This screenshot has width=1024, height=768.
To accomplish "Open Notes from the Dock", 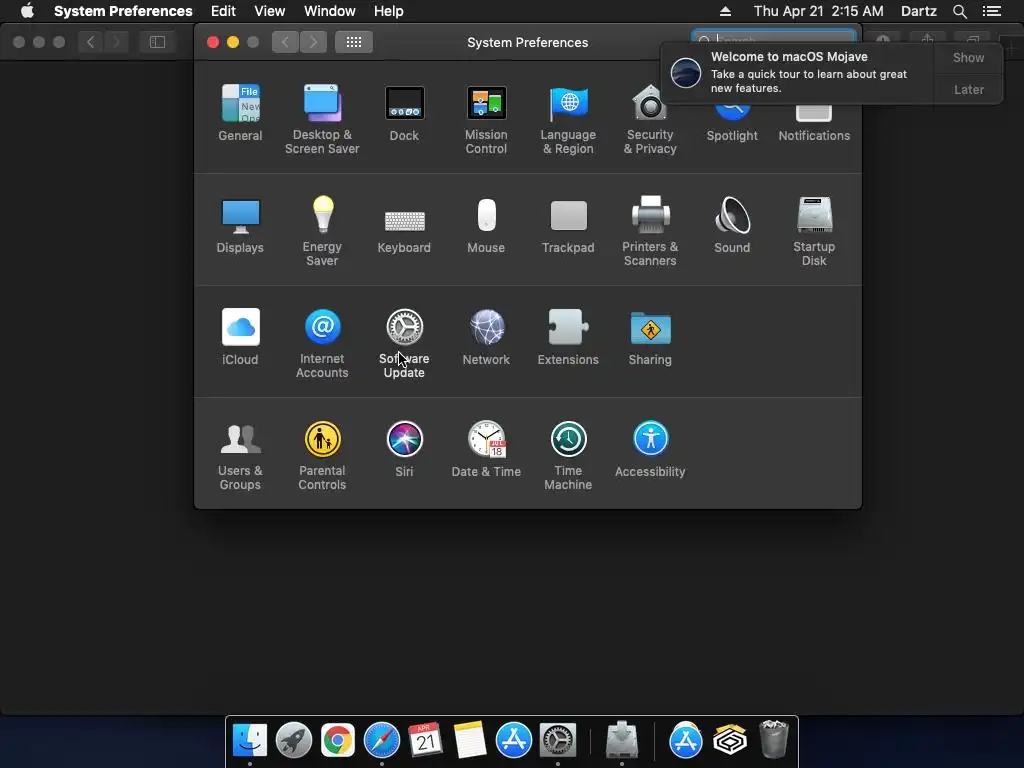I will point(470,740).
